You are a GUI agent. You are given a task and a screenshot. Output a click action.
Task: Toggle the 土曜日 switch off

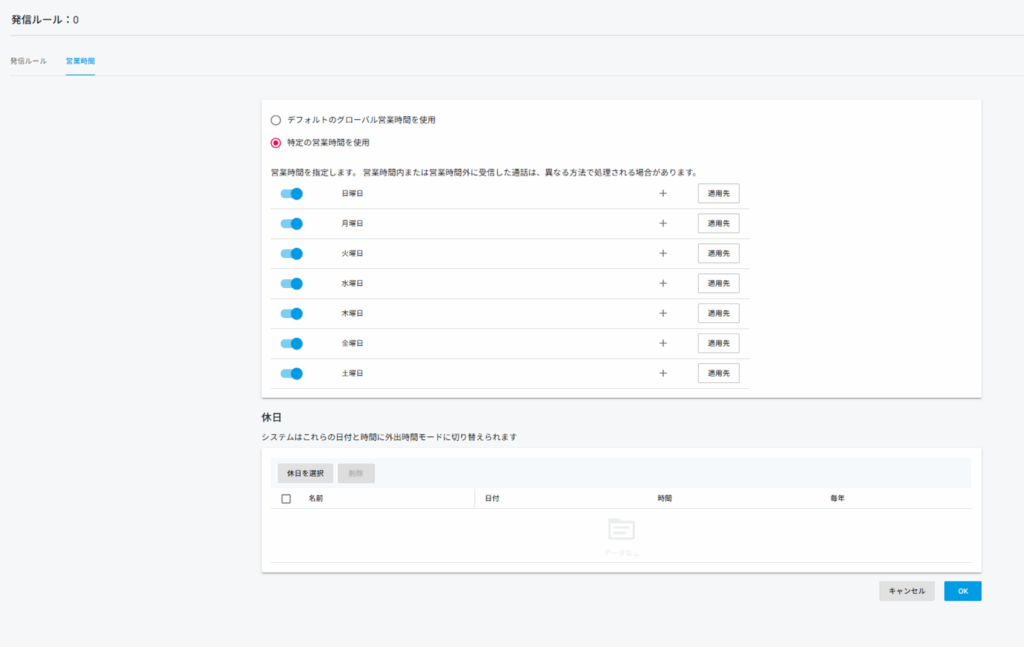tap(291, 374)
